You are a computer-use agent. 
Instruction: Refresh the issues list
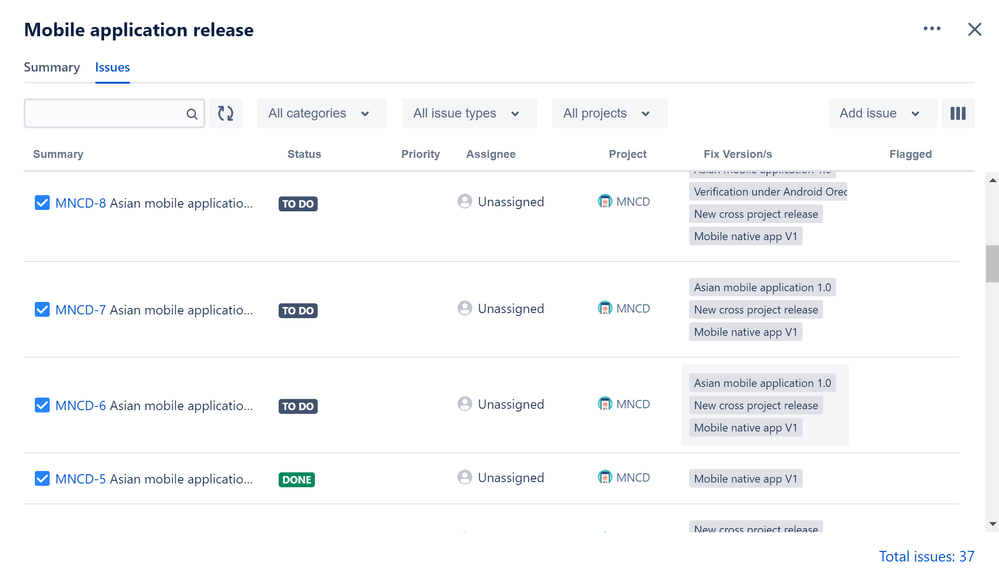pyautogui.click(x=226, y=113)
